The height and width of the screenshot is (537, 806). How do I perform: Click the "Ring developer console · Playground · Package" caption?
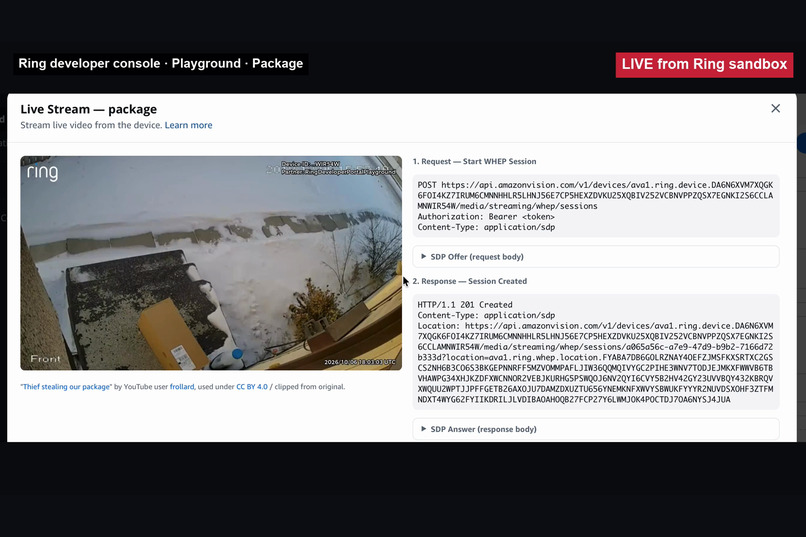(161, 64)
